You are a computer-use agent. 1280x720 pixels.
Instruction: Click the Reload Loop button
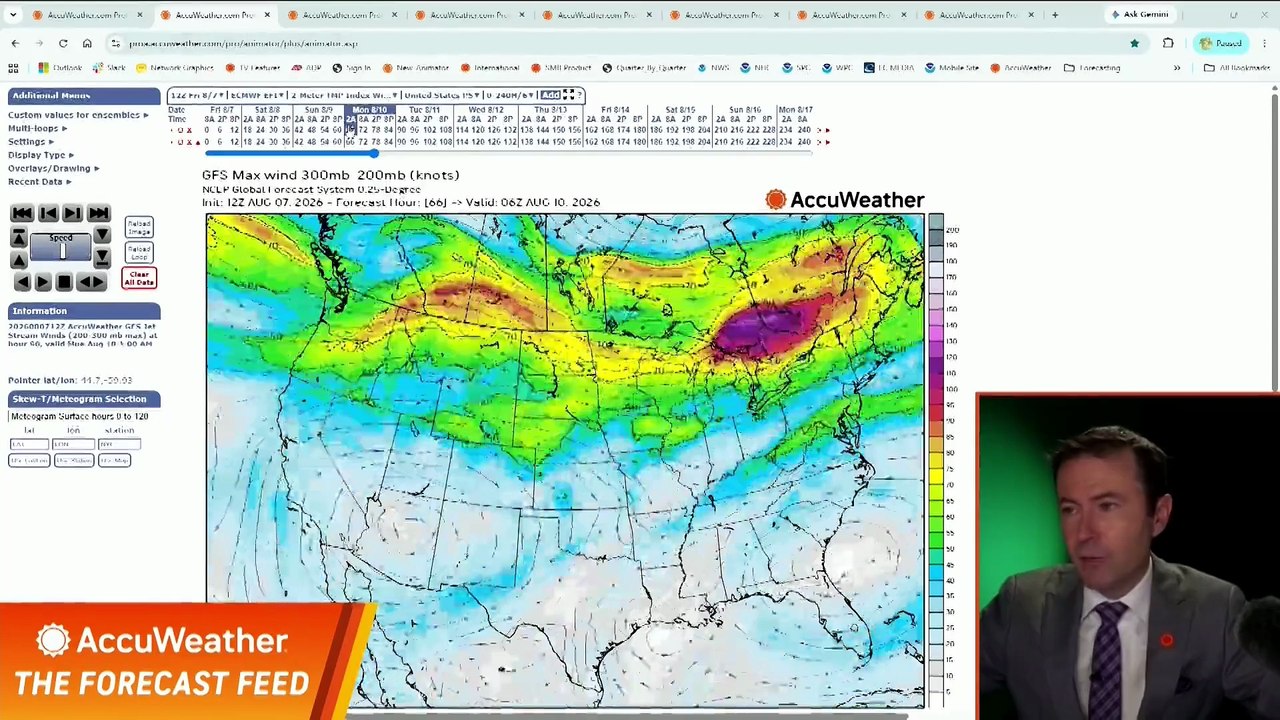click(x=139, y=252)
